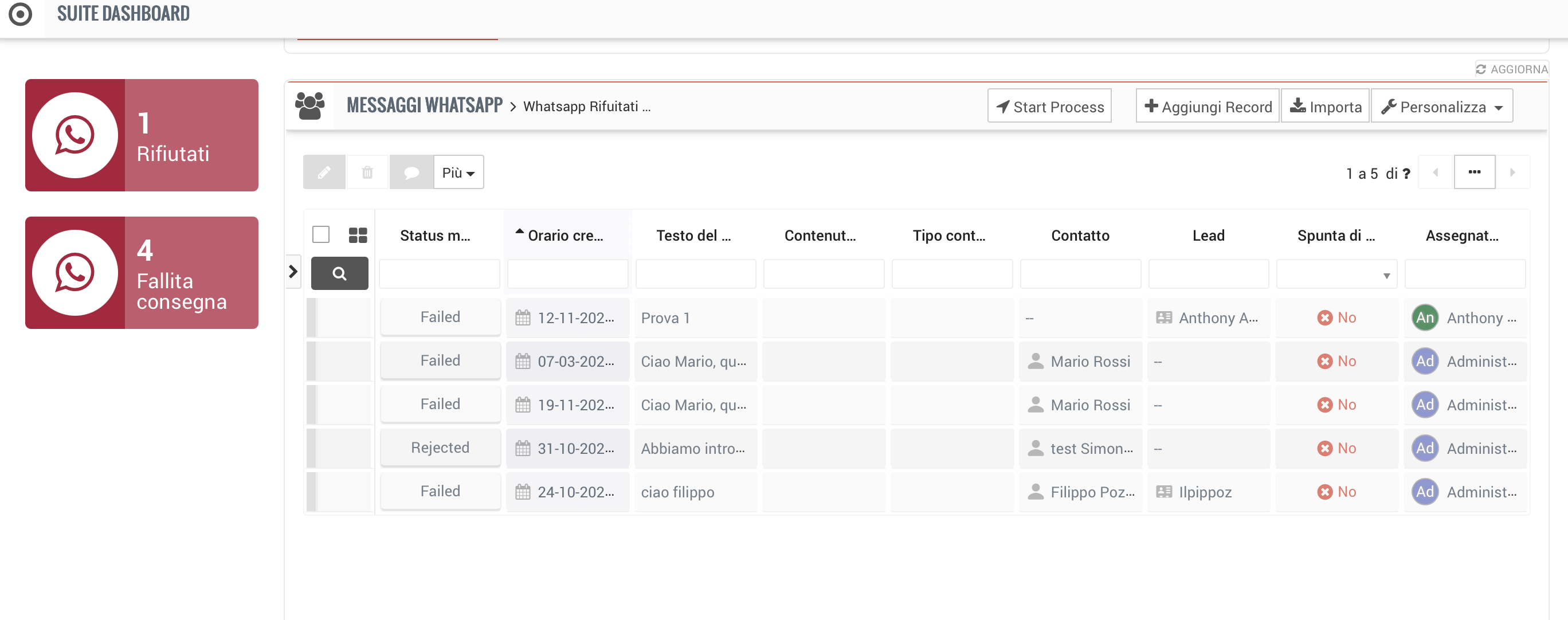Click the AGGIORNA refresh link

(1511, 69)
